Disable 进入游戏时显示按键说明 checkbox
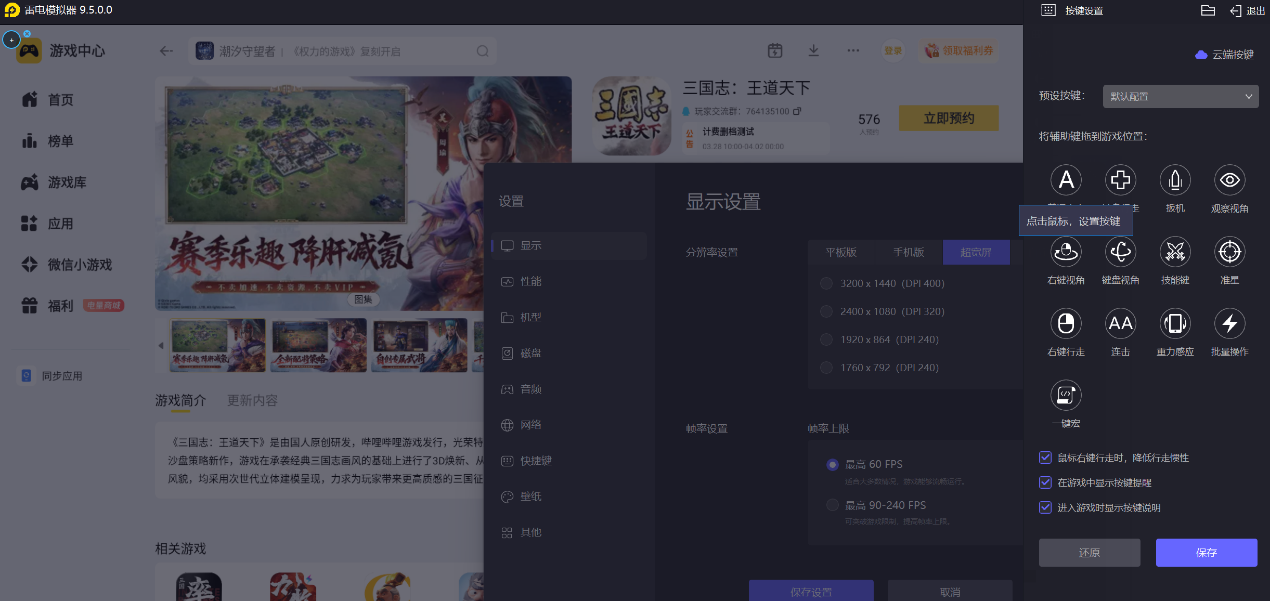 (x=1046, y=508)
